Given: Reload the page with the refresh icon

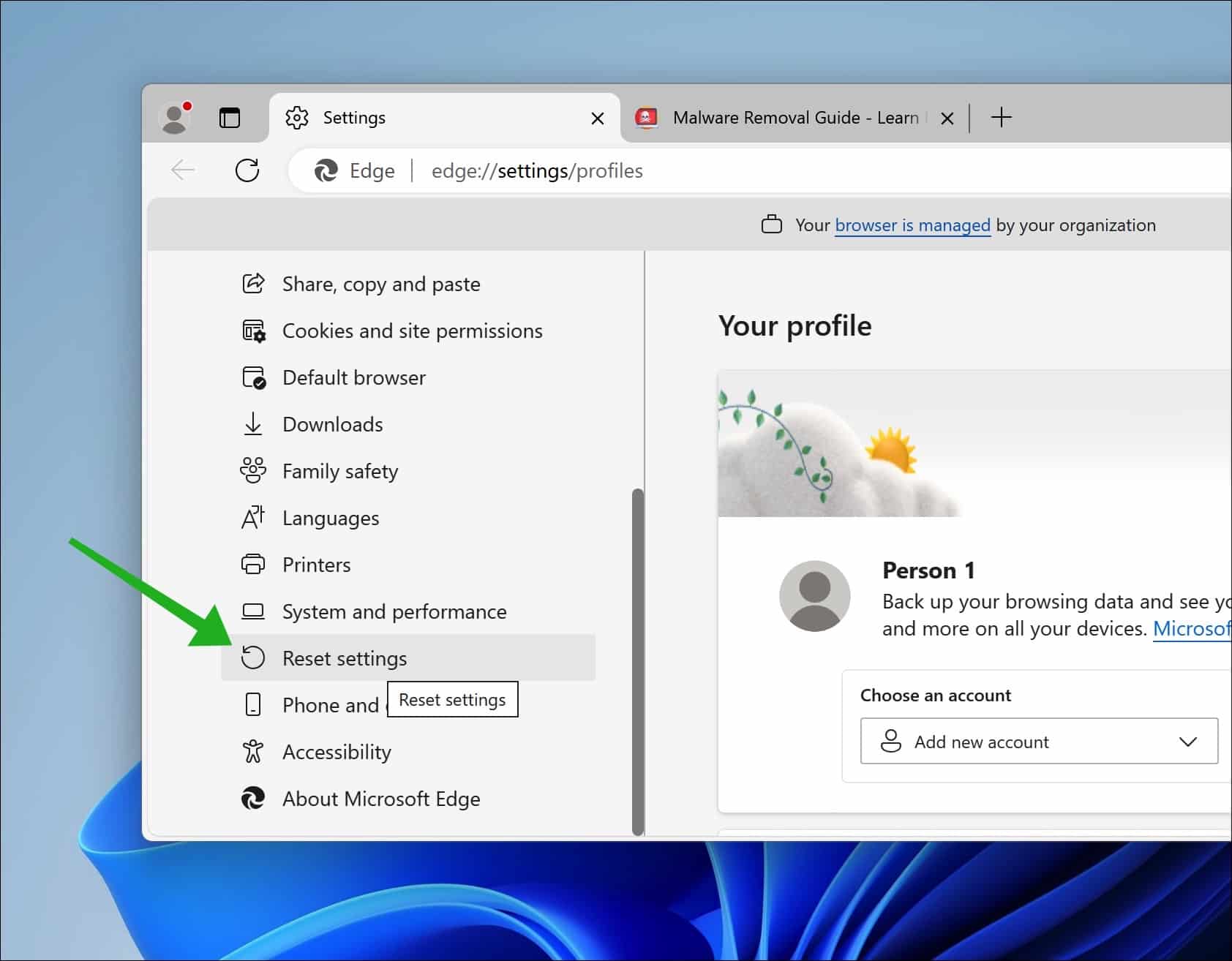Looking at the screenshot, I should point(247,170).
